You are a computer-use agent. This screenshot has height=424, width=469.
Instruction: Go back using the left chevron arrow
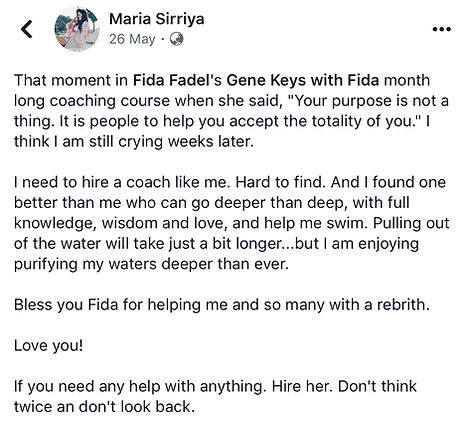(x=27, y=29)
